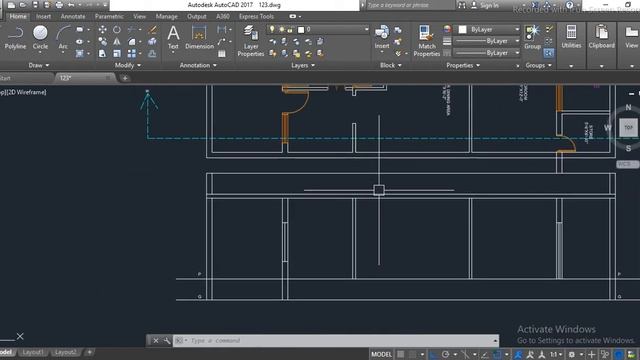Start the Dimension tool
This screenshot has height=360, width=640.
pos(199,38)
